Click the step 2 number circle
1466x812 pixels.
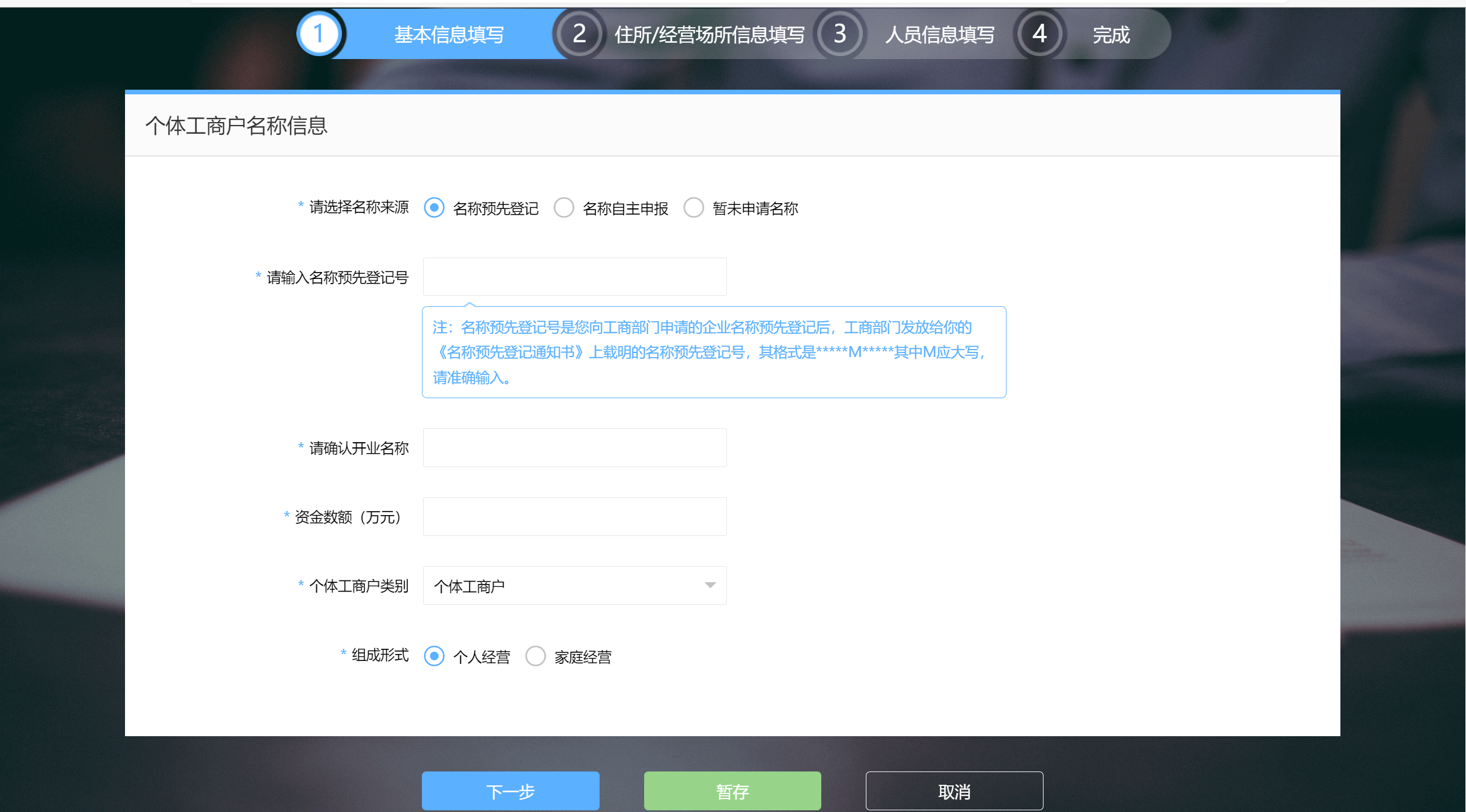click(x=579, y=34)
